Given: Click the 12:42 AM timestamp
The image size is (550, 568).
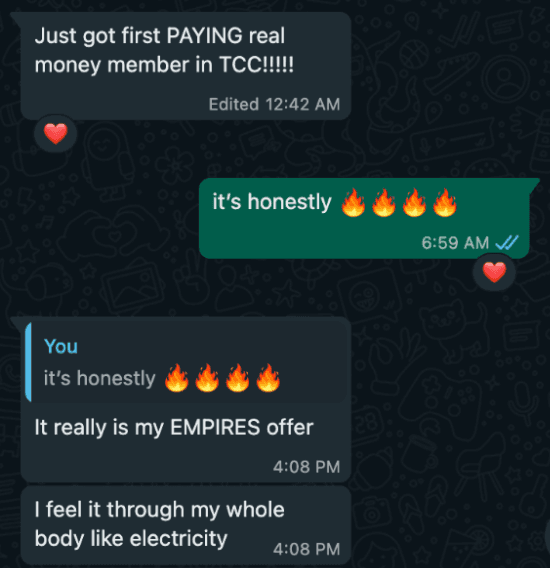Looking at the screenshot, I should tap(303, 104).
